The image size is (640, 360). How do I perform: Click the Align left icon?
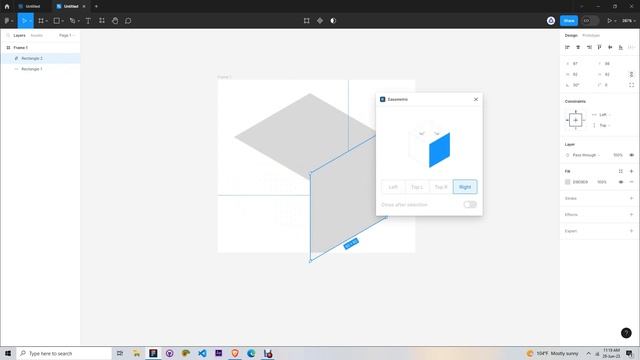click(x=567, y=47)
